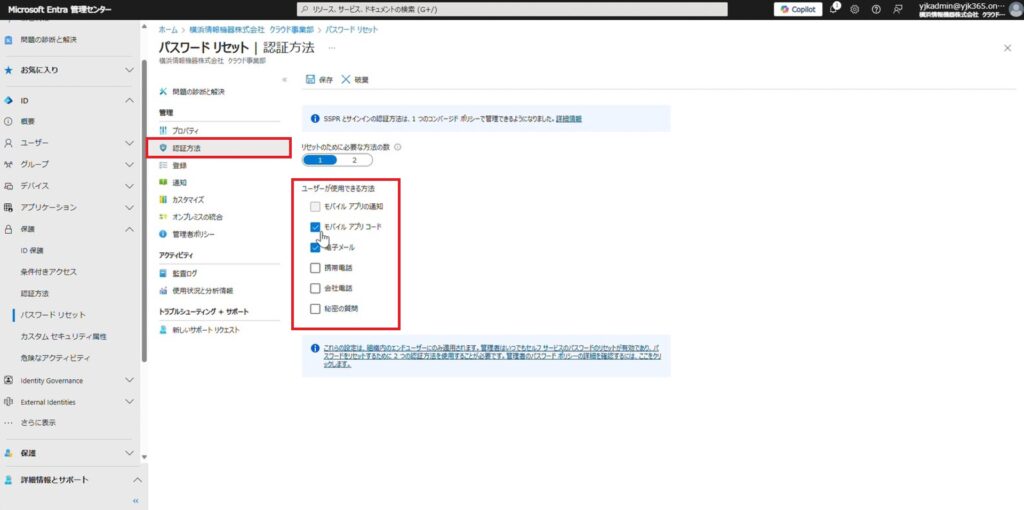
Task: Open the help question mark icon
Action: tap(876, 9)
